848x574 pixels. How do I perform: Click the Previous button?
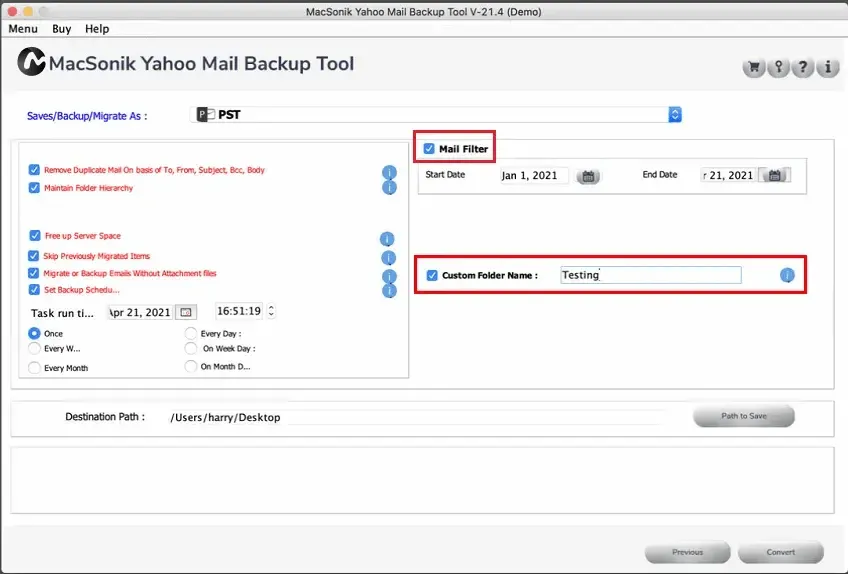[687, 552]
